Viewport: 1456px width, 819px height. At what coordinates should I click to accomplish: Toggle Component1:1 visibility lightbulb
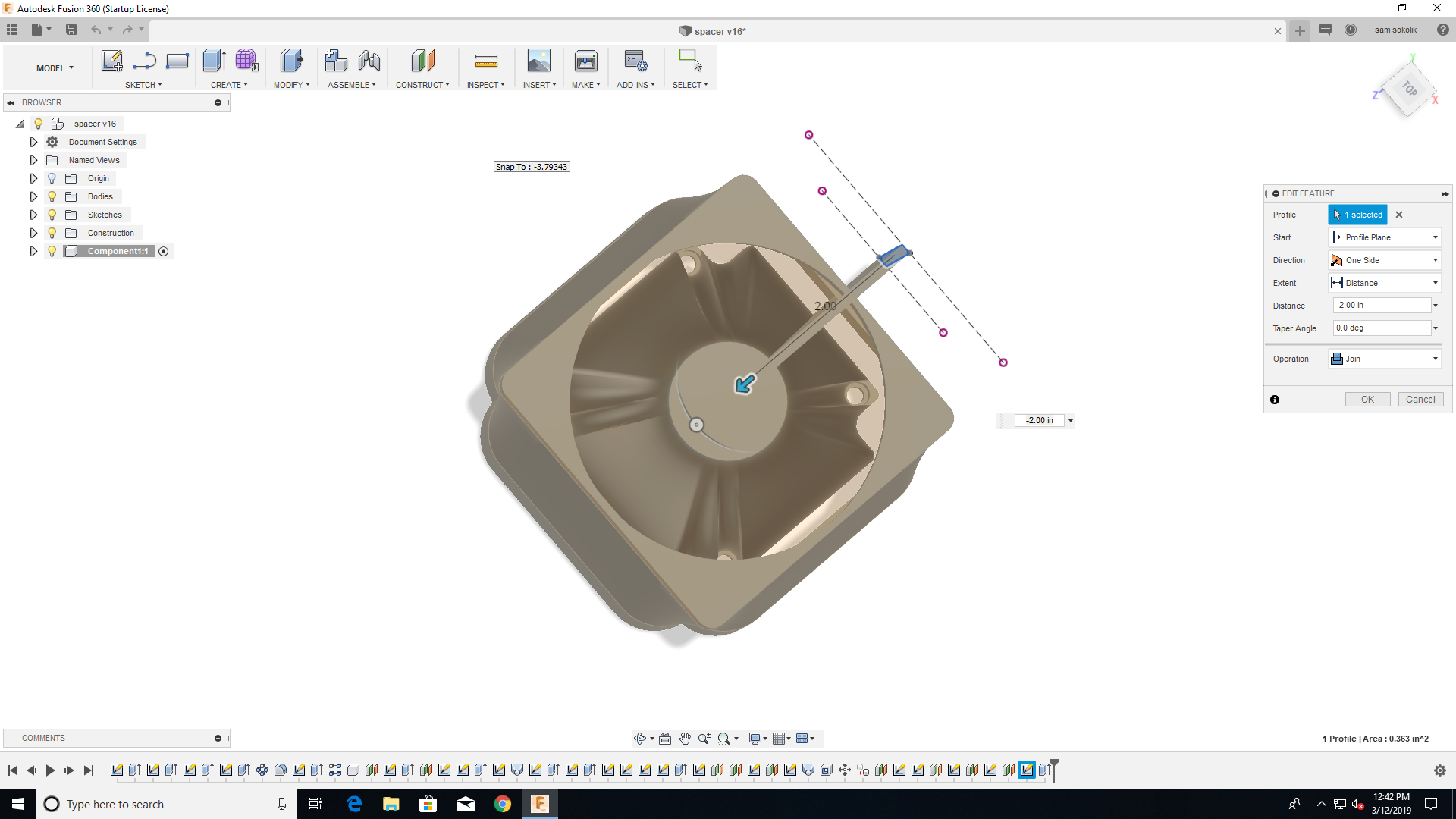(52, 251)
